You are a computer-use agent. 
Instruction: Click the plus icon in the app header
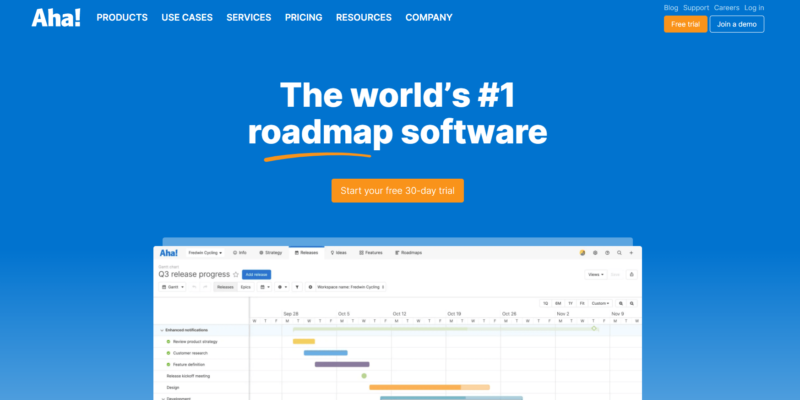click(631, 253)
